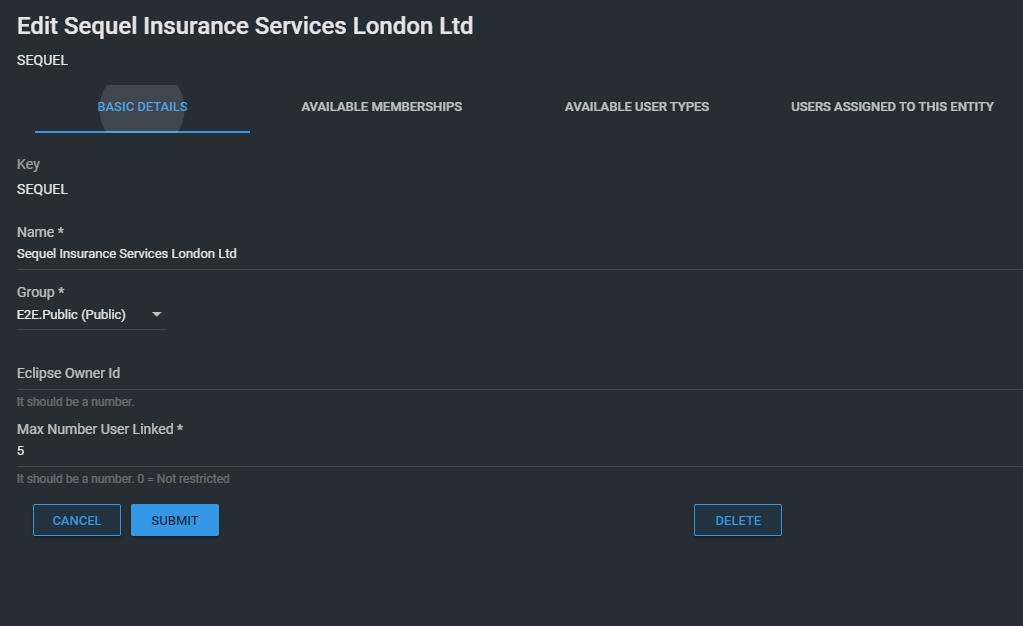Cancel editing the entity
Viewport: 1023px width, 626px height.
77,520
